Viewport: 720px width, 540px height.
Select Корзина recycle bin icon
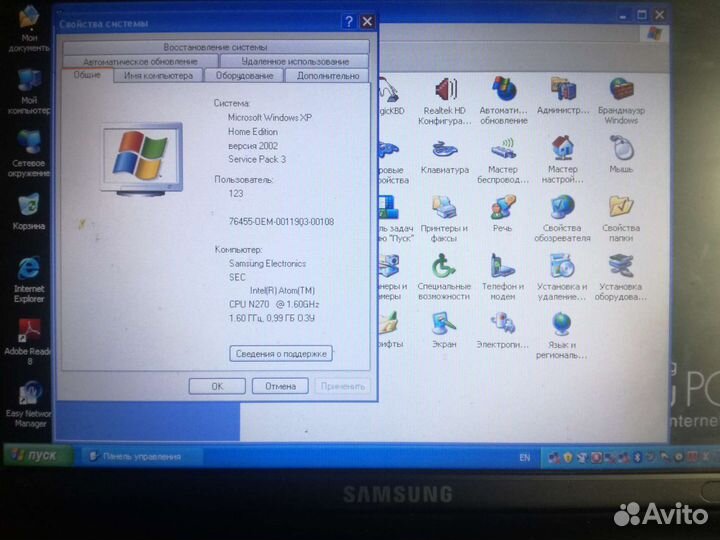pos(29,212)
